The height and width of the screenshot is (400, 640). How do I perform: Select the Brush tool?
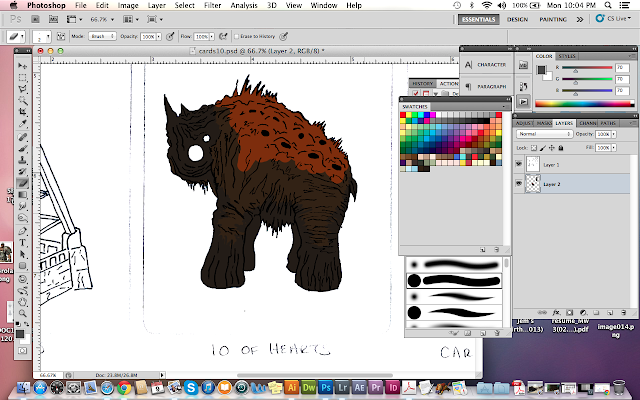tap(22, 148)
